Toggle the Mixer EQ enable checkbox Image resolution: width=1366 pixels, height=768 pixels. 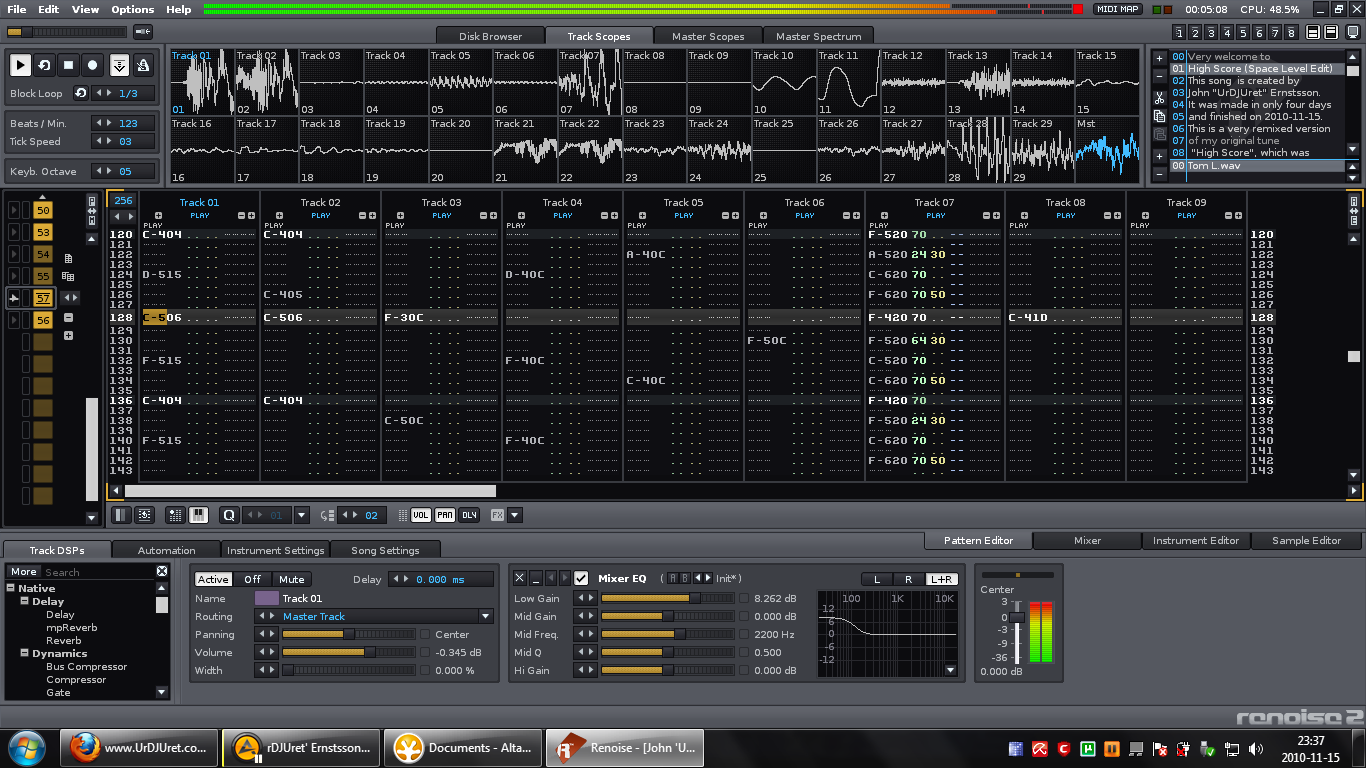pos(581,578)
